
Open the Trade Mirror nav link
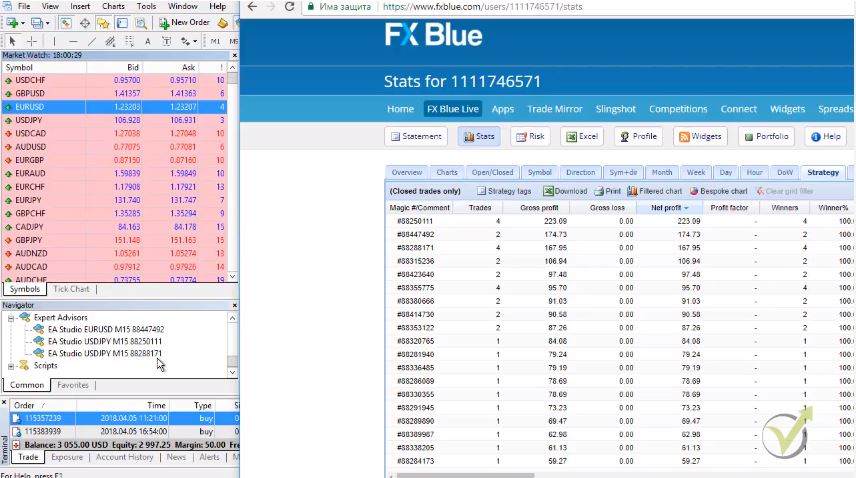click(x=555, y=109)
